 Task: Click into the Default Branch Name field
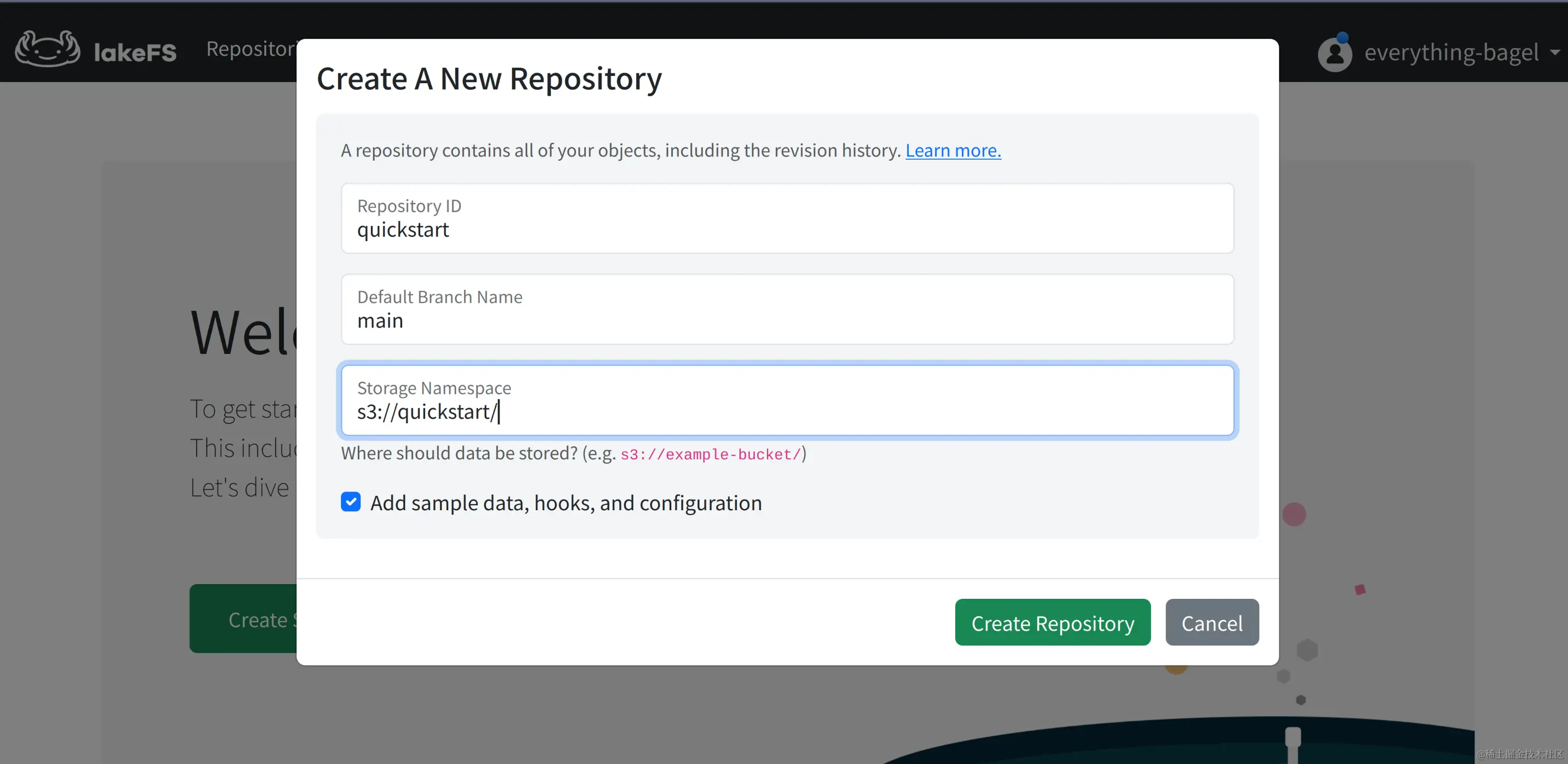point(787,310)
